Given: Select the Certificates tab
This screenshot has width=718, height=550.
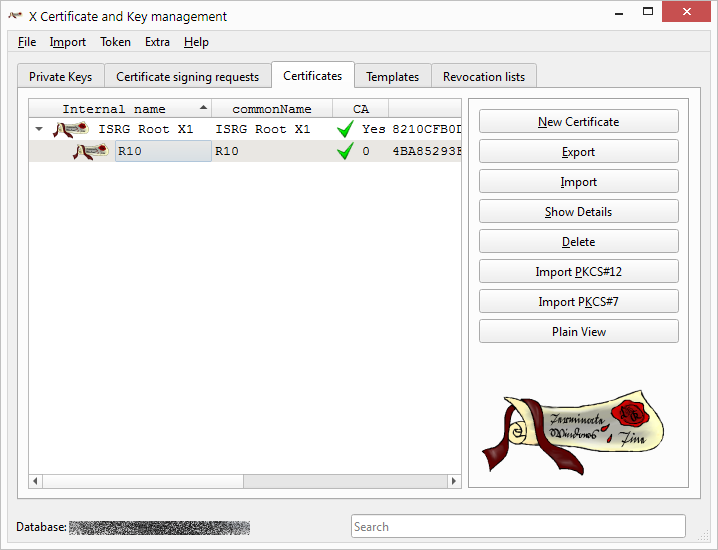Looking at the screenshot, I should [x=313, y=76].
